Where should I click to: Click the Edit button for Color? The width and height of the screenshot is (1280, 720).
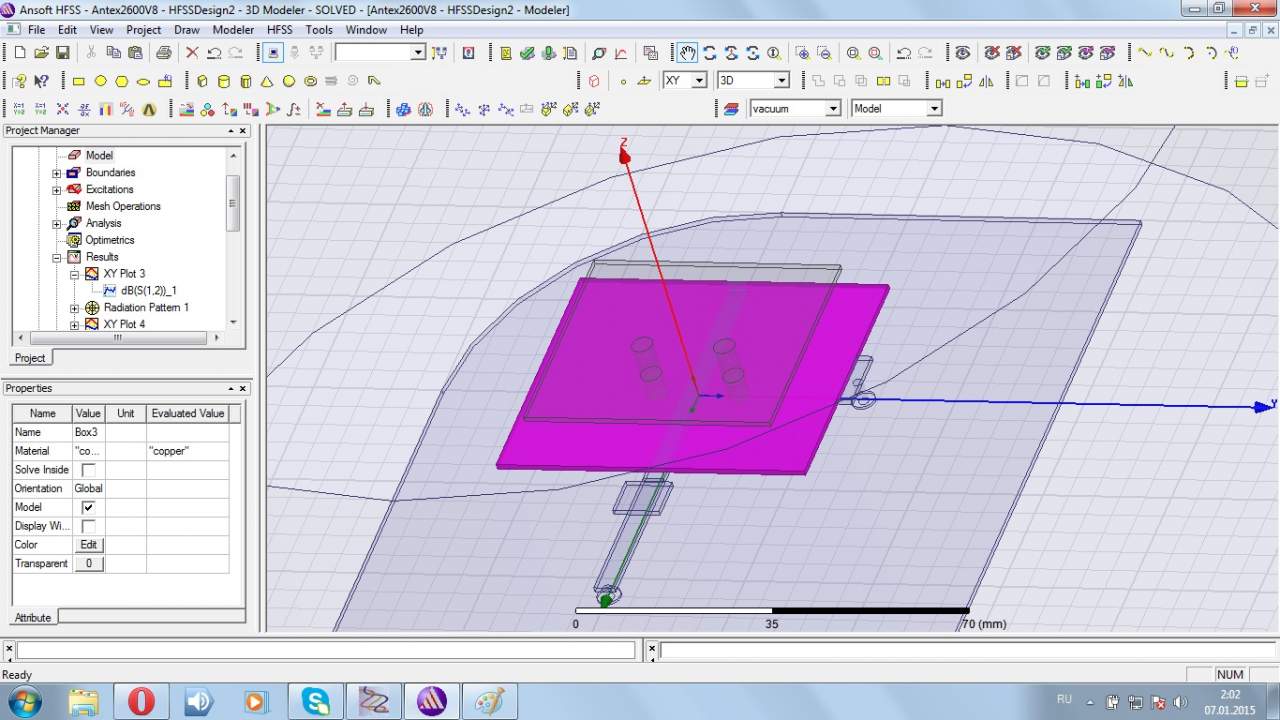(89, 545)
